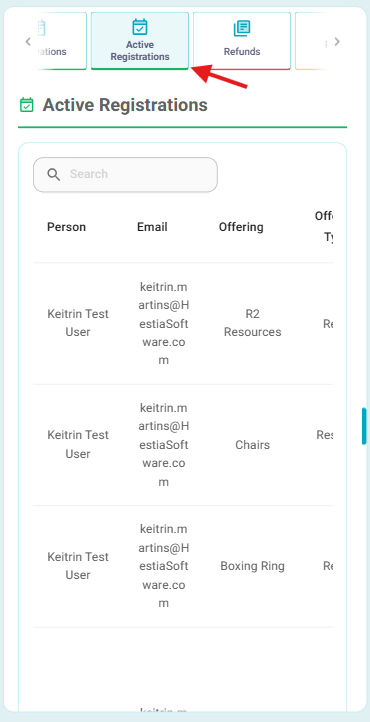Open the partially hidden tab left of Active Registrations
The image size is (370, 722).
[61, 41]
